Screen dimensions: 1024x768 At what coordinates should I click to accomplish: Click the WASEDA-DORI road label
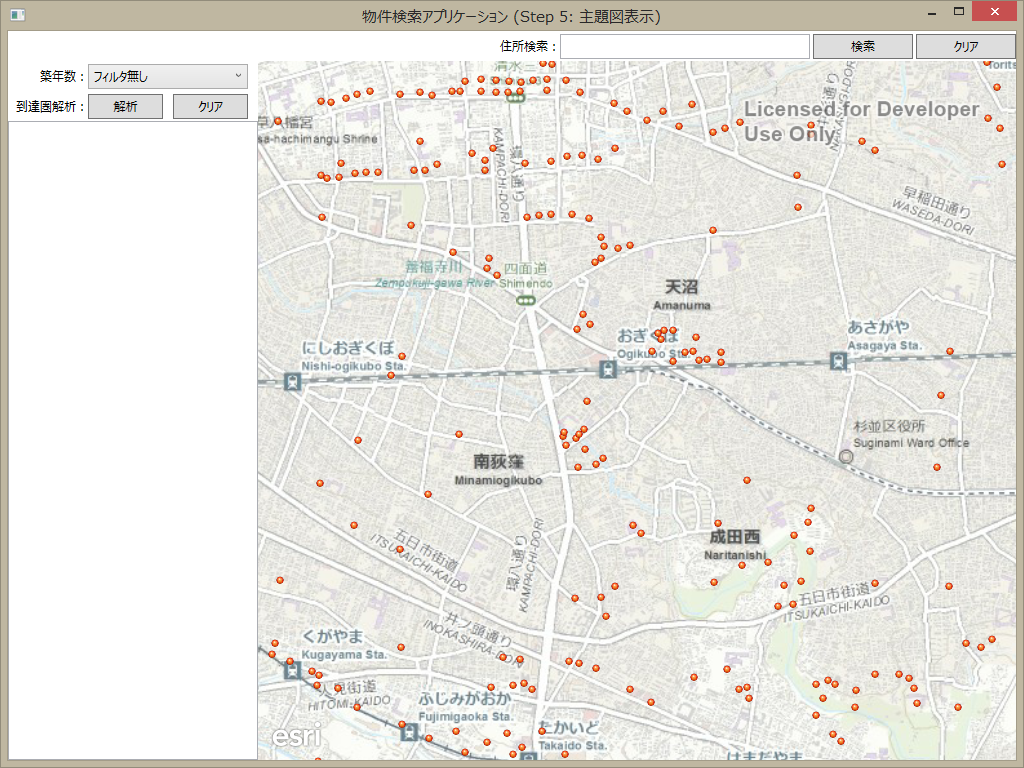(x=933, y=218)
